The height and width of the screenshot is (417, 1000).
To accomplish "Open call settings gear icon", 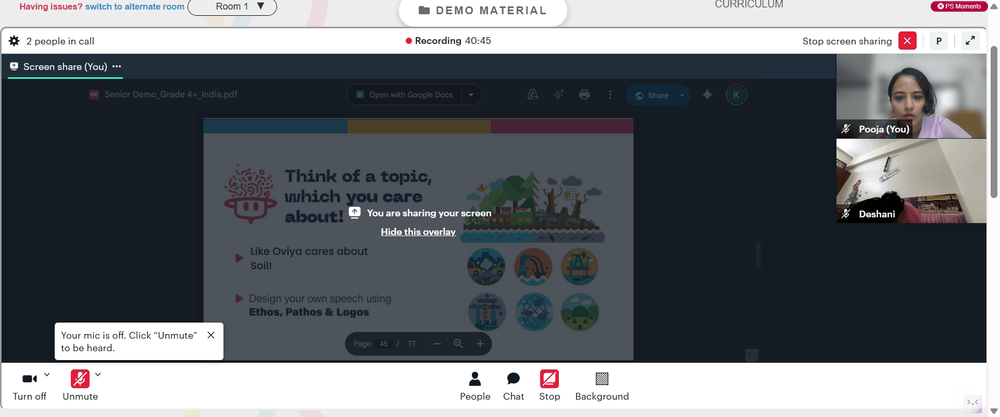I will (x=14, y=41).
